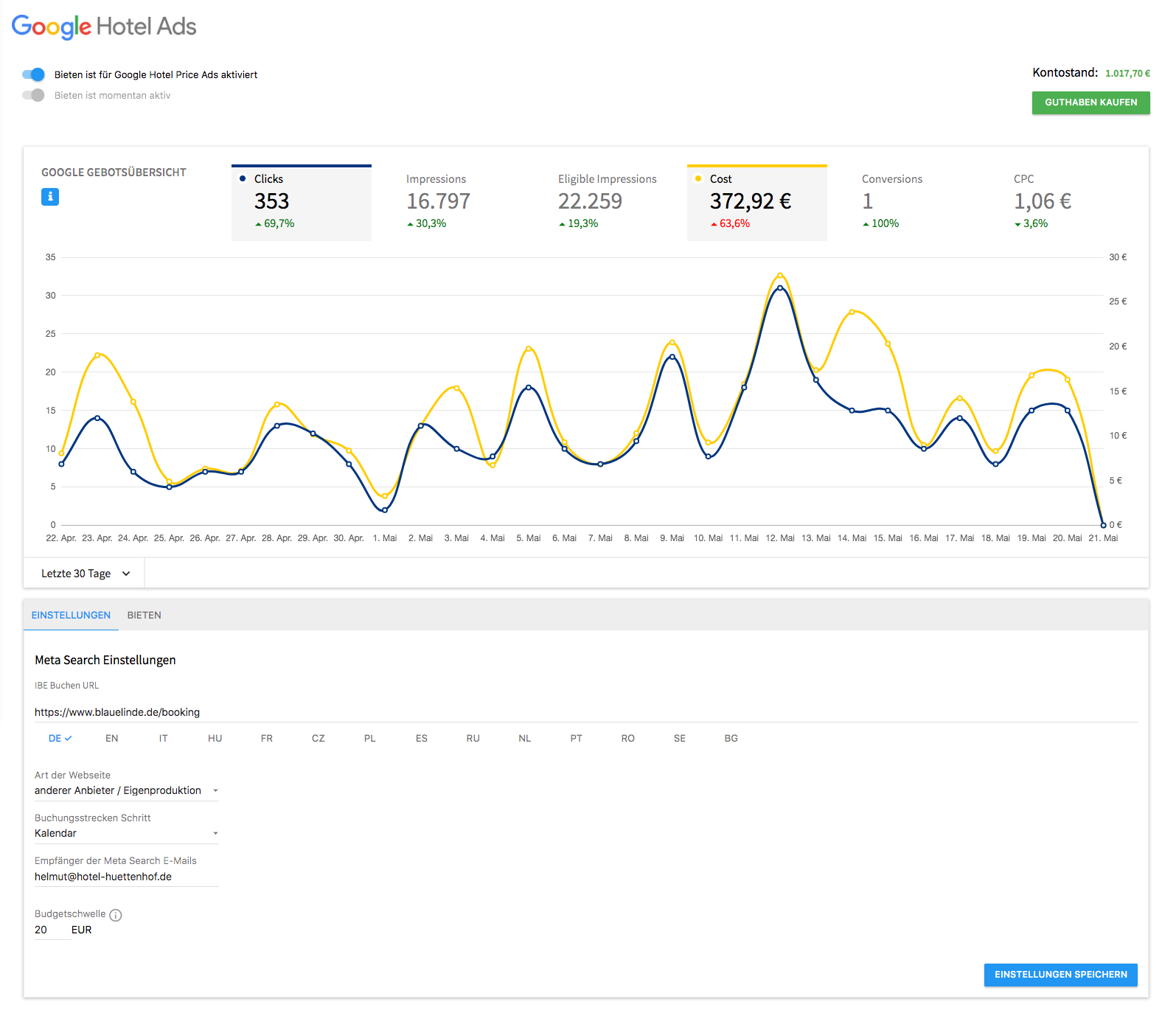The height and width of the screenshot is (1013, 1176).
Task: Select the CPC metric card
Action: coord(1061,203)
